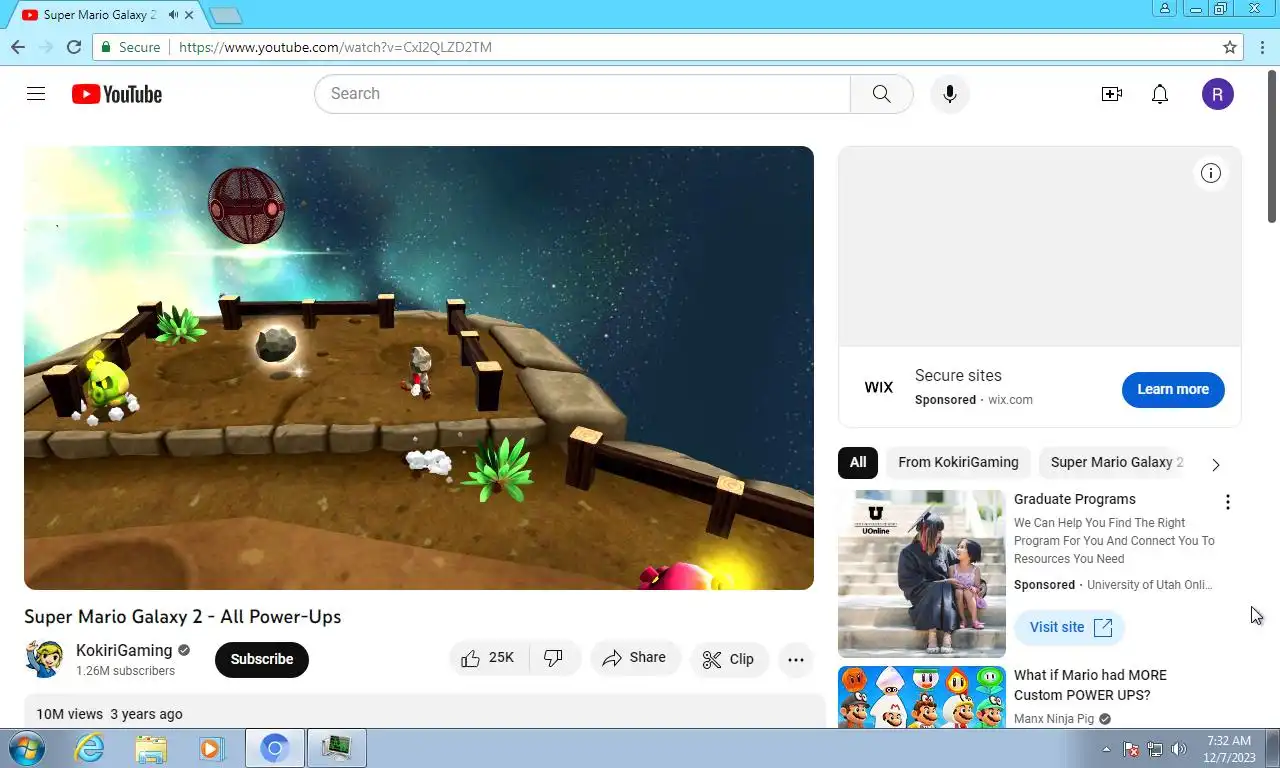Start voice search with the microphone

pos(950,94)
